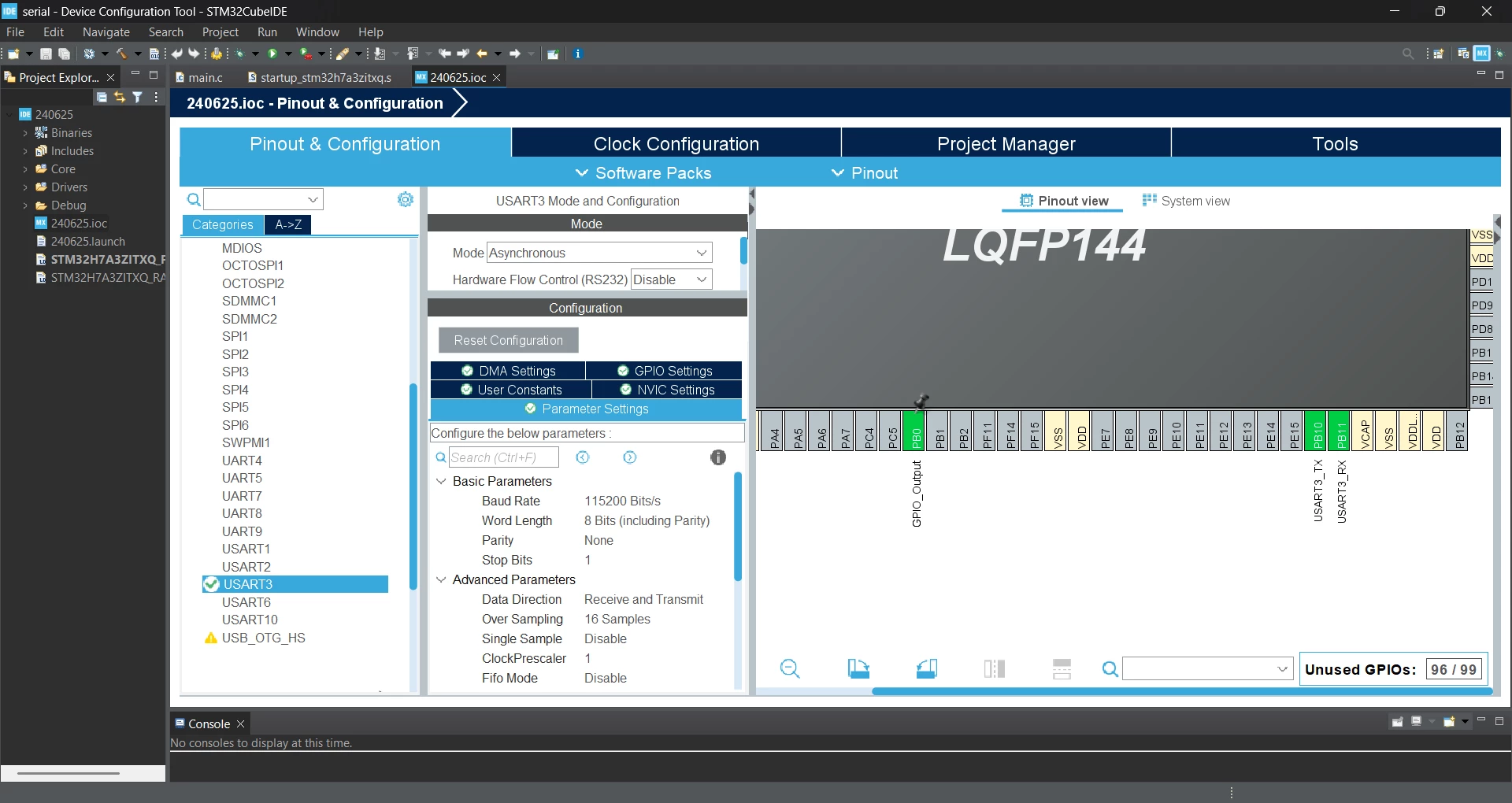The height and width of the screenshot is (803, 1512).
Task: Switch to the Clock Configuration tab
Action: (x=676, y=143)
